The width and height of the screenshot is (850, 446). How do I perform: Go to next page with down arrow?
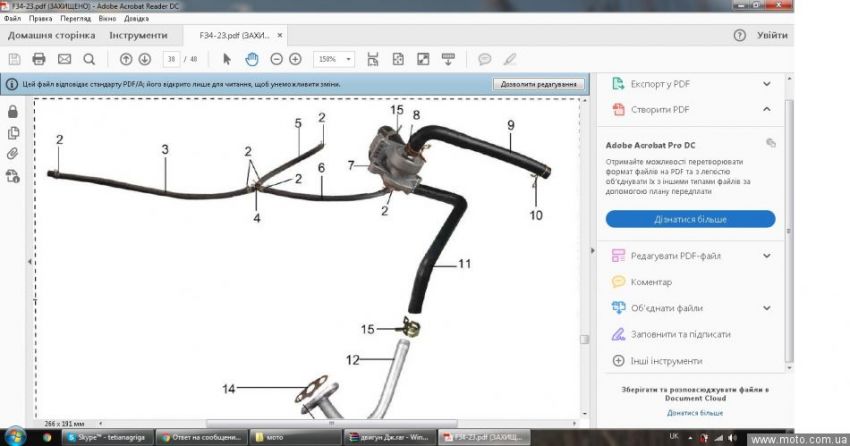point(144,59)
